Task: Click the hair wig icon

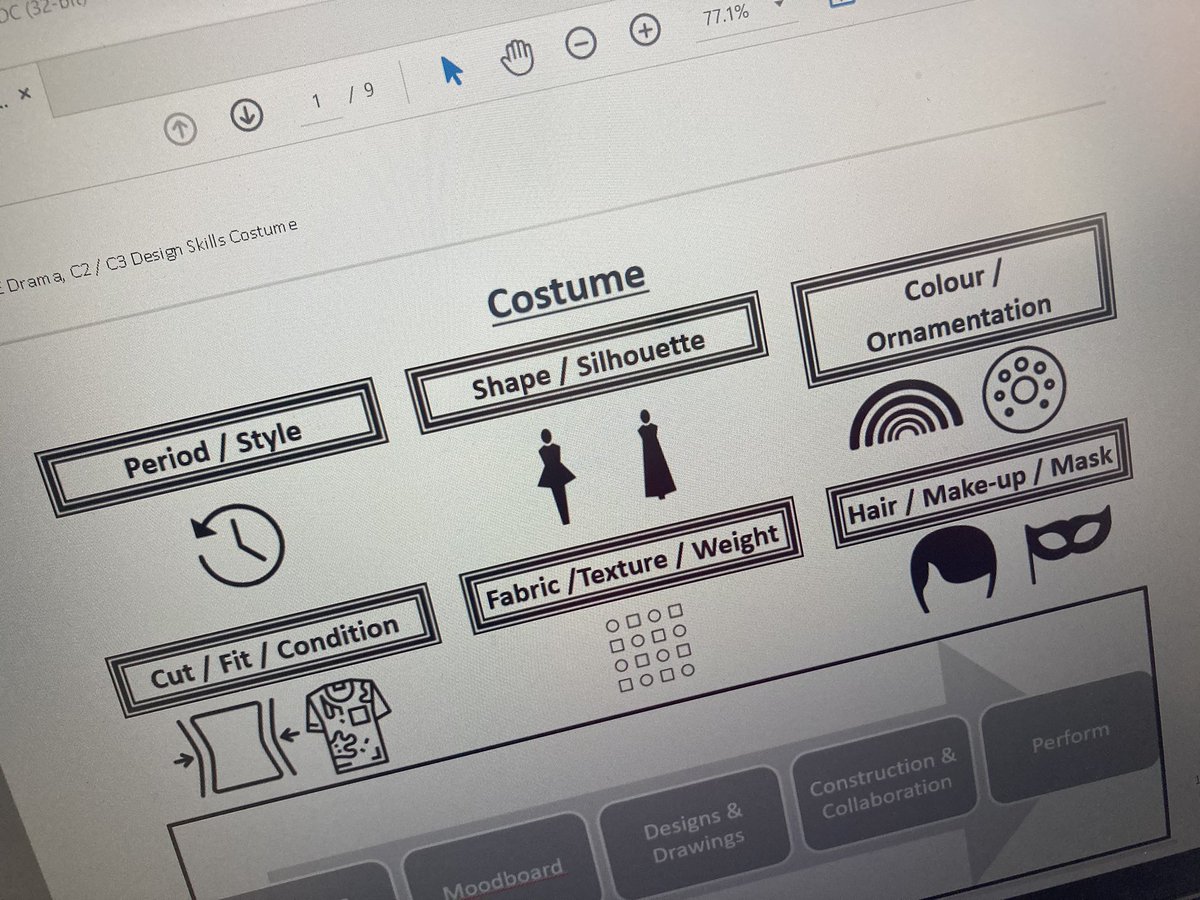Action: 954,567
